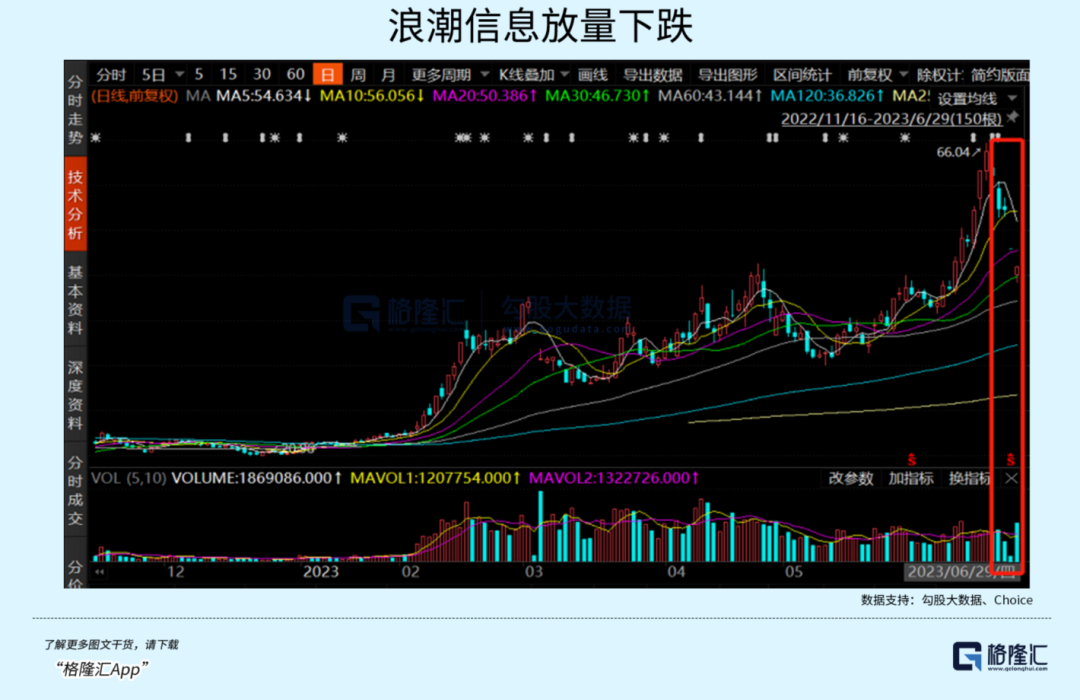The image size is (1080, 700).
Task: Click the 04 month label on time axis
Action: (x=676, y=572)
